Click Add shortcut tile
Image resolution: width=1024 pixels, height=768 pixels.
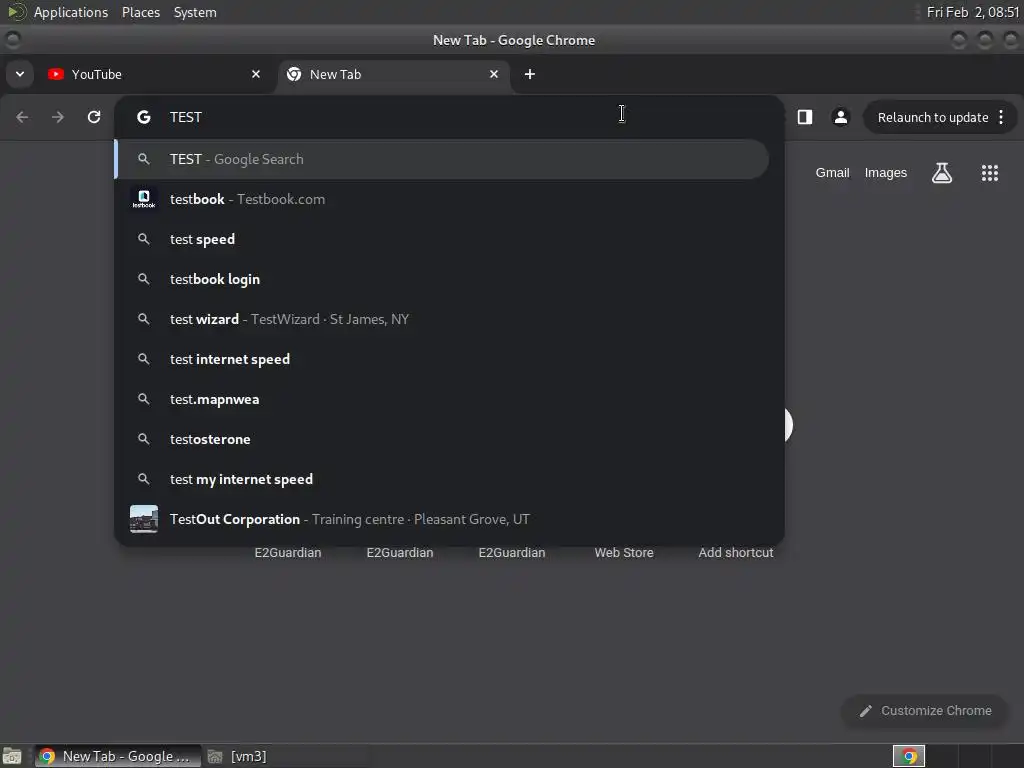[735, 552]
